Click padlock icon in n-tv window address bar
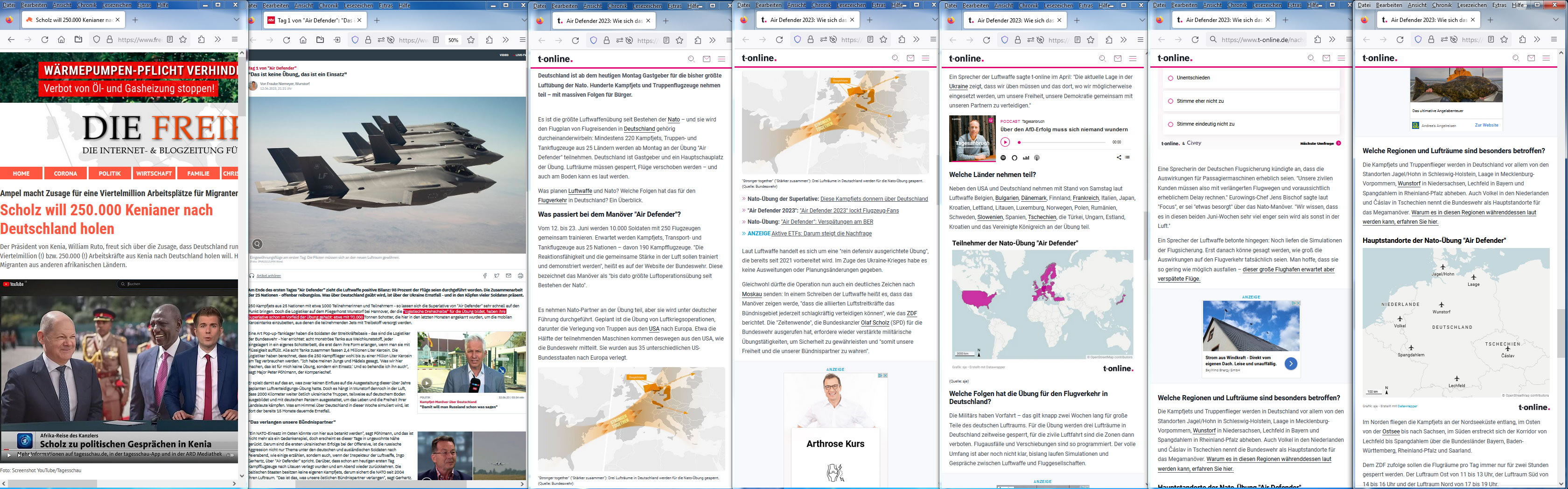 tap(368, 40)
